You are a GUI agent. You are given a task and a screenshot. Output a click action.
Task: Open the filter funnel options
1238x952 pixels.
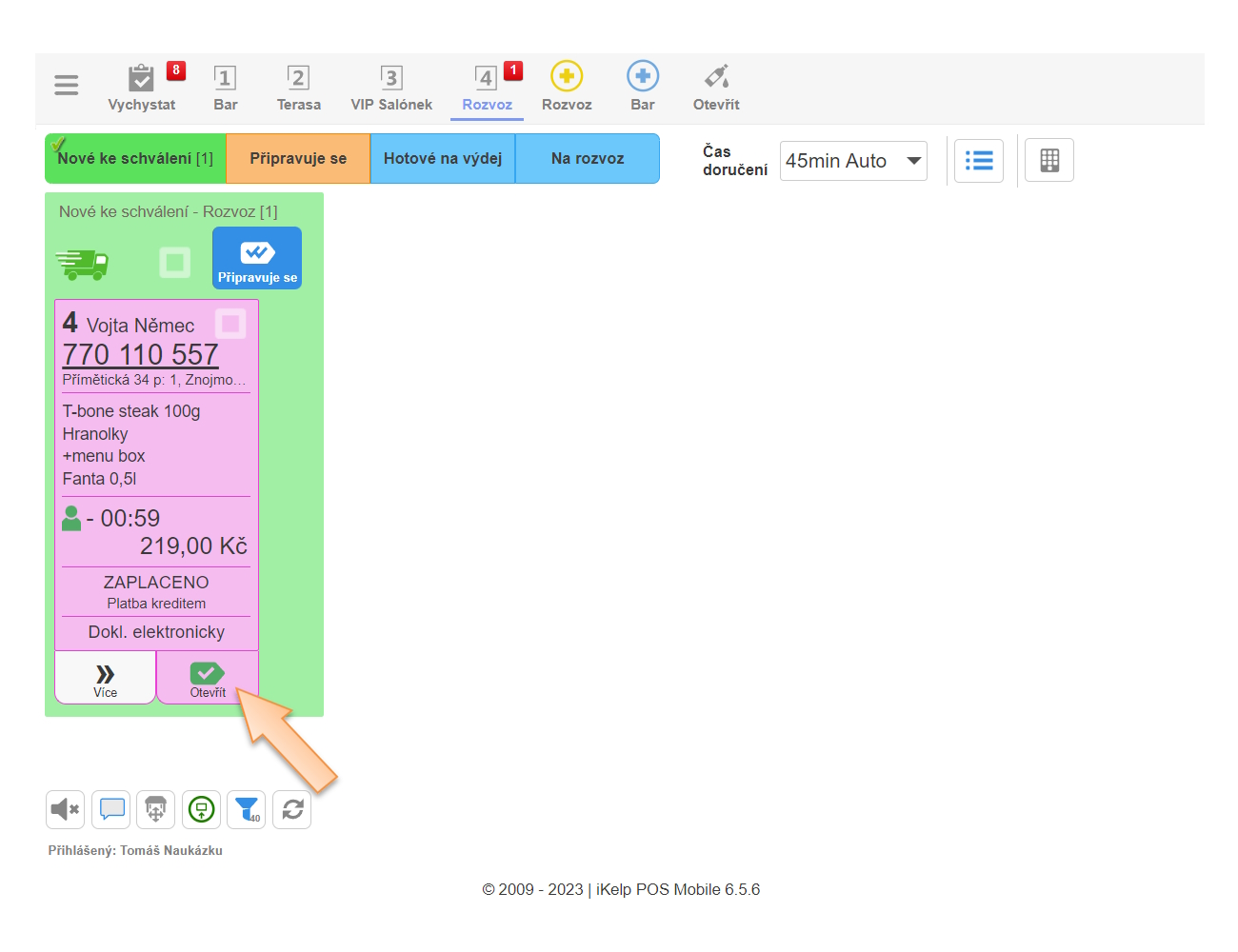point(247,810)
